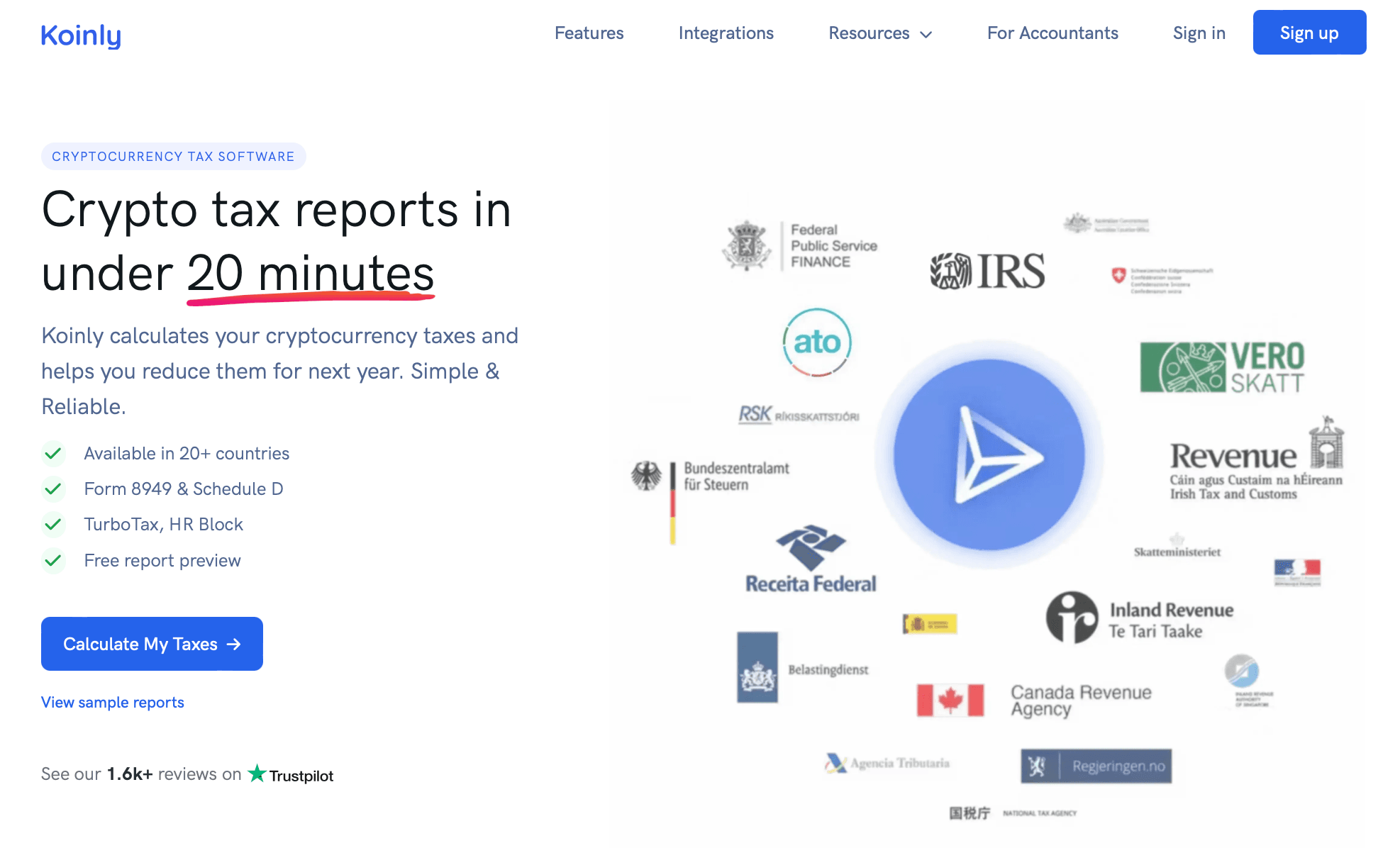Click the Trustpilot star logo
Screen dimensions: 1400x848
[x=257, y=774]
